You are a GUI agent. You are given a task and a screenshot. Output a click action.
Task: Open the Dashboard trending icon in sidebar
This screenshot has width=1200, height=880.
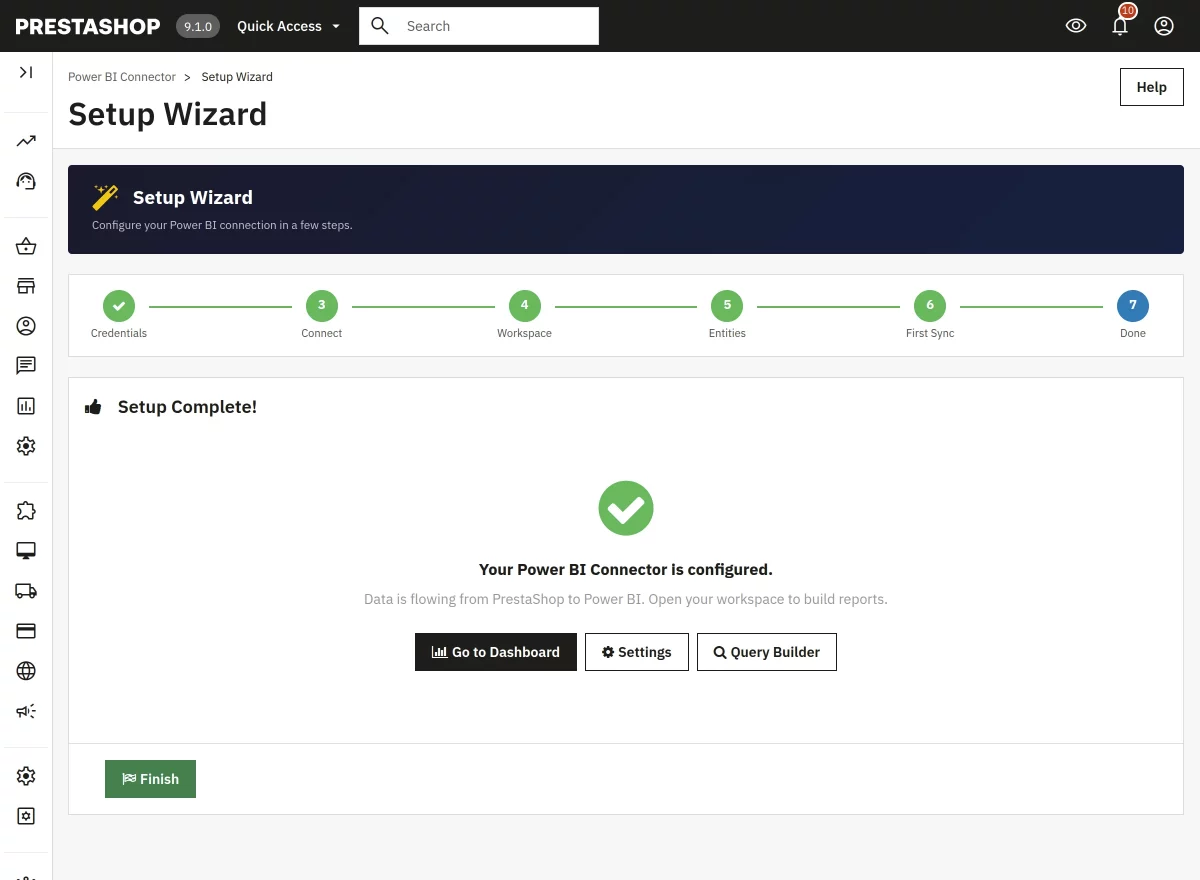26,141
